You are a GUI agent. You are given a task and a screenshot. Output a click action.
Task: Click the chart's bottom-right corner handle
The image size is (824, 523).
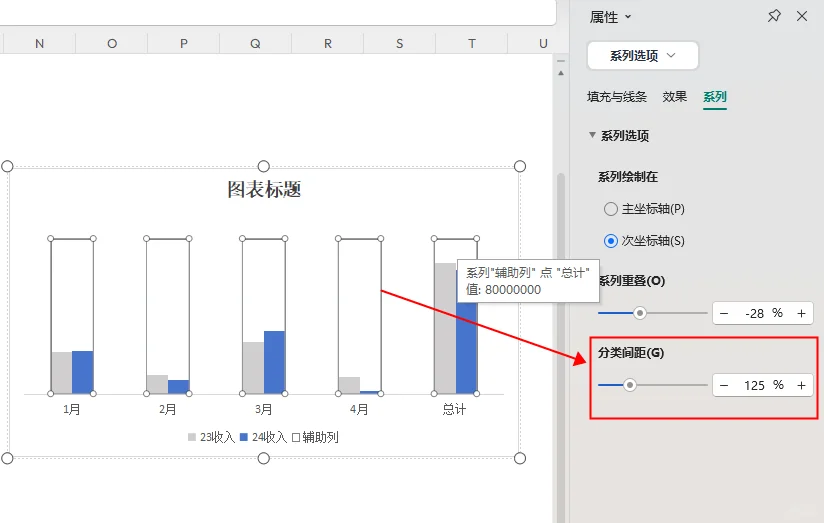520,458
